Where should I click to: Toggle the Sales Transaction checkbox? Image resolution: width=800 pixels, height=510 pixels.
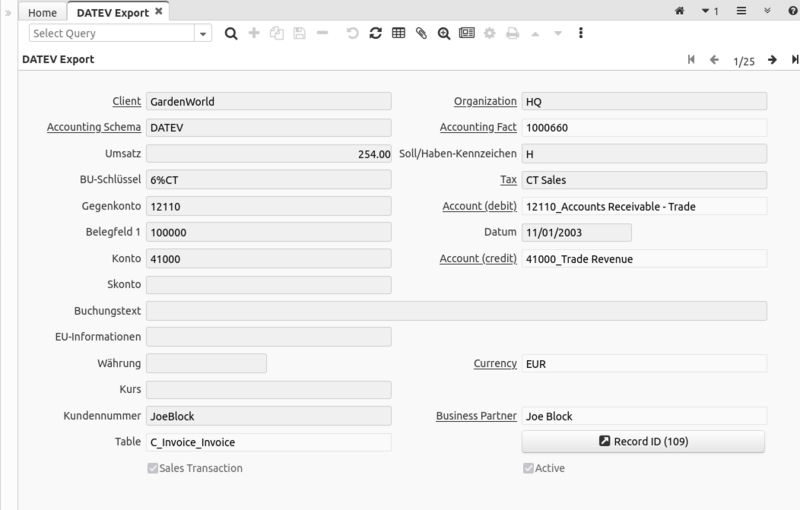[x=152, y=468]
